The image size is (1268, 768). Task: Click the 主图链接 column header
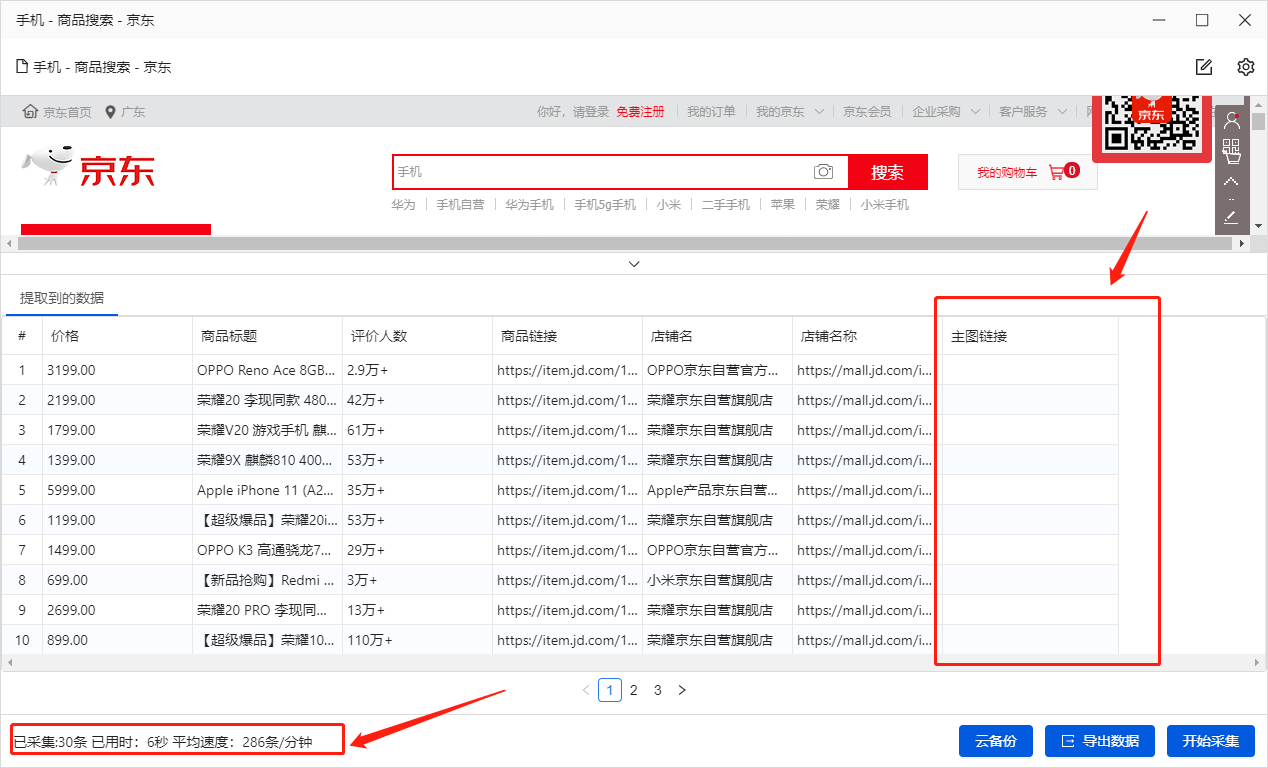click(1030, 336)
